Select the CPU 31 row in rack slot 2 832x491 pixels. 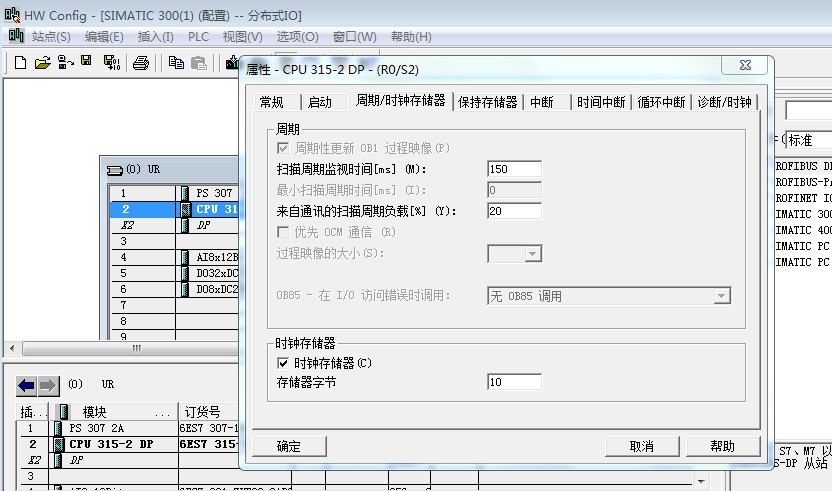pos(174,209)
